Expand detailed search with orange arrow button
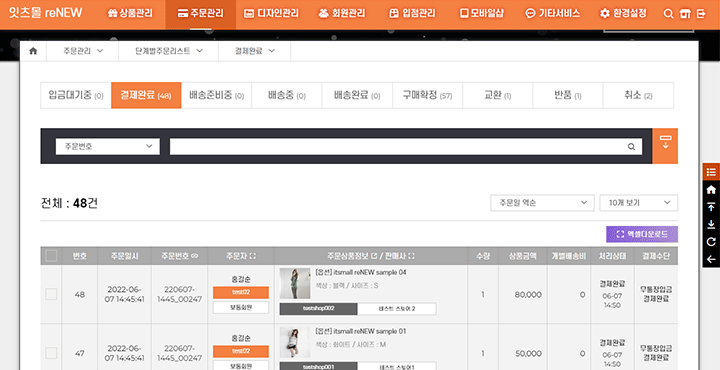 [x=665, y=146]
